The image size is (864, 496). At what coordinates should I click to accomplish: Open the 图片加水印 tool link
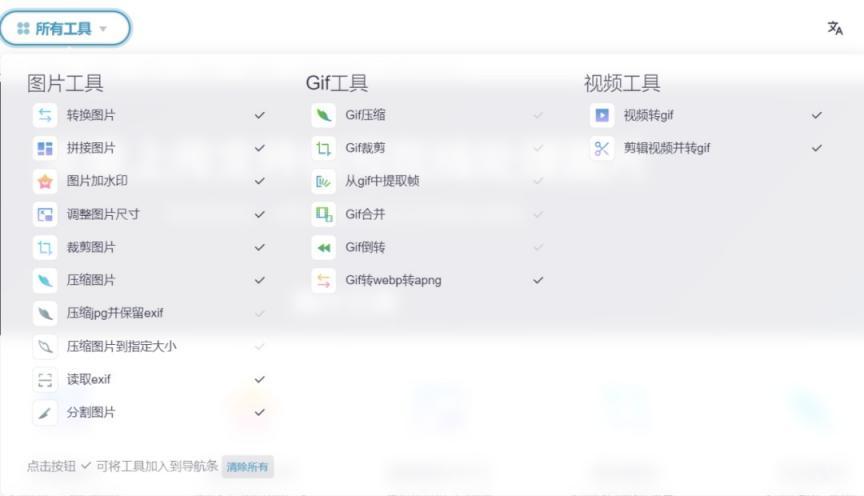[97, 181]
